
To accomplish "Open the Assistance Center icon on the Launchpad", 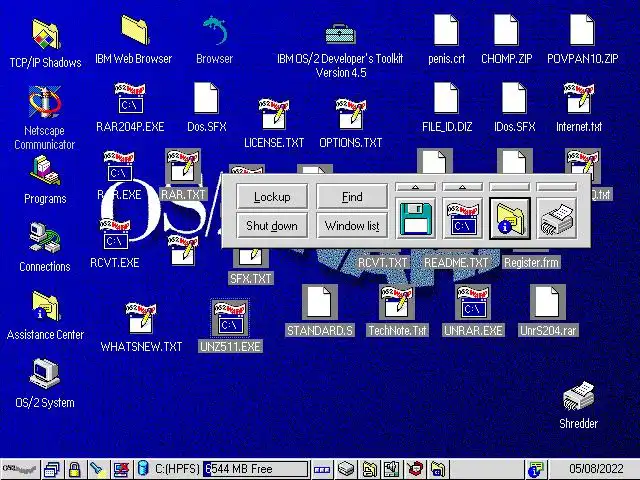I will point(510,219).
